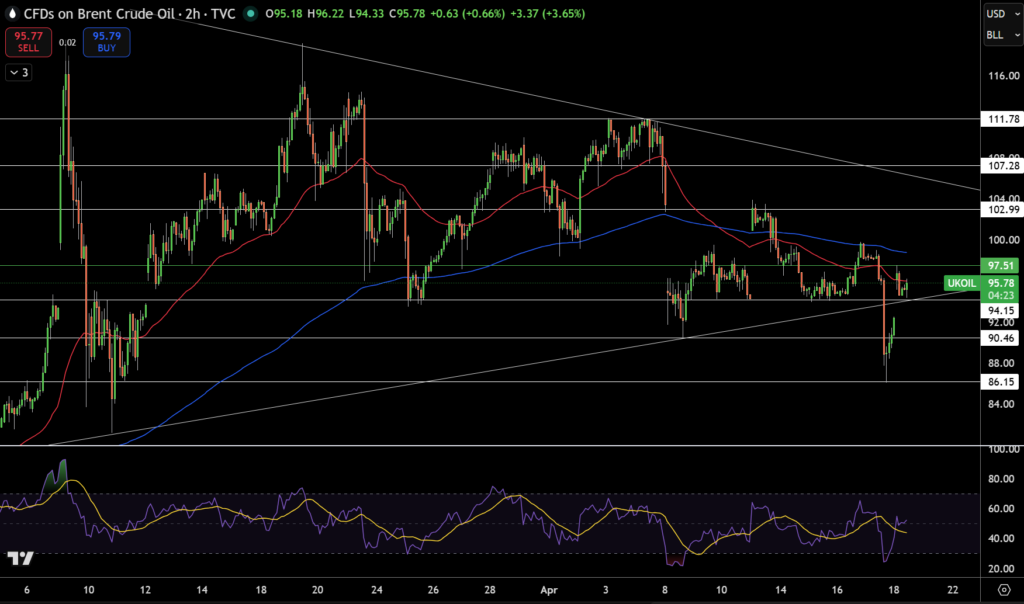
Task: Select the 86.15 horizontal level label
Action: pos(1002,382)
